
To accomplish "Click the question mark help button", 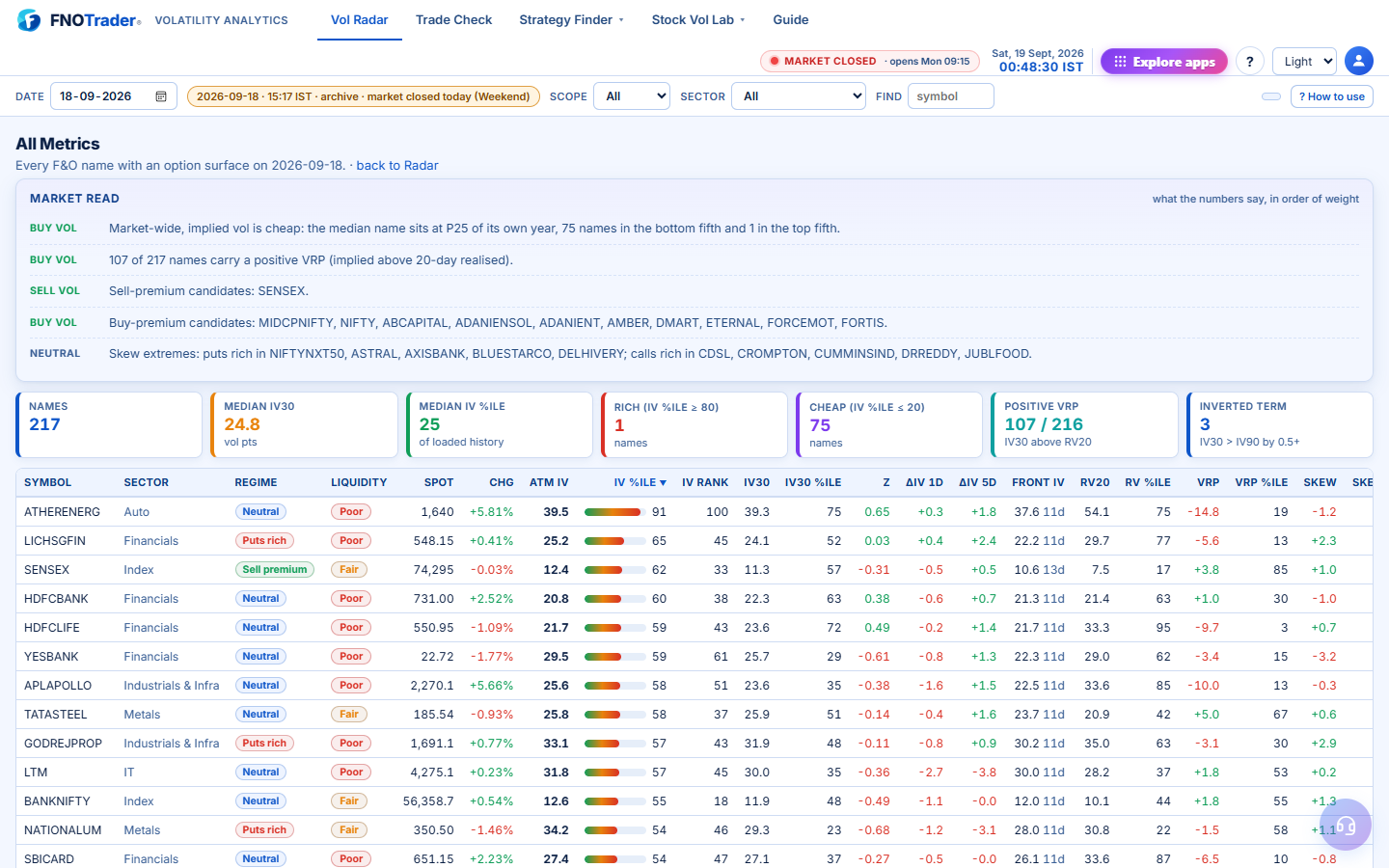I will 1250,62.
